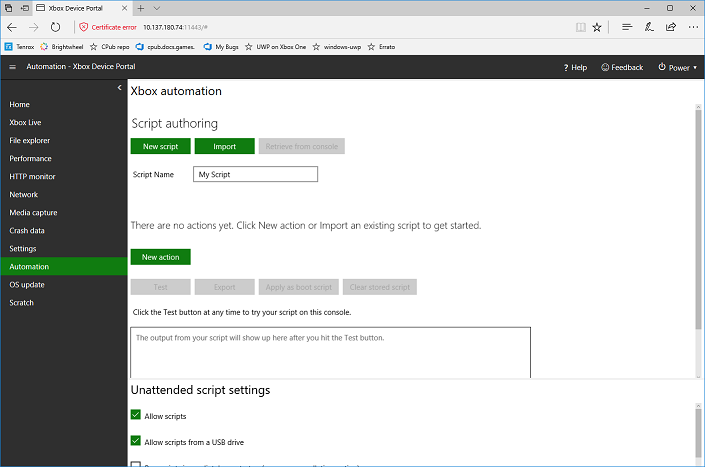Toggle Allow scripts from a USB drive
Viewport: 705px width, 467px height.
coord(136,440)
